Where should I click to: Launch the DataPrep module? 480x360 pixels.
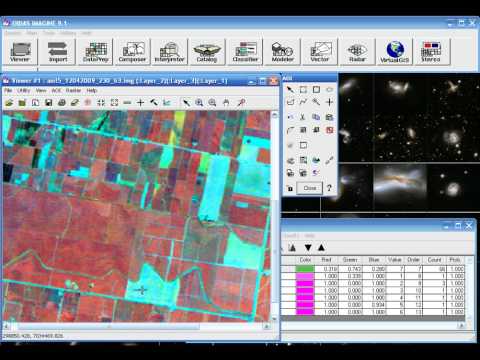[96, 52]
